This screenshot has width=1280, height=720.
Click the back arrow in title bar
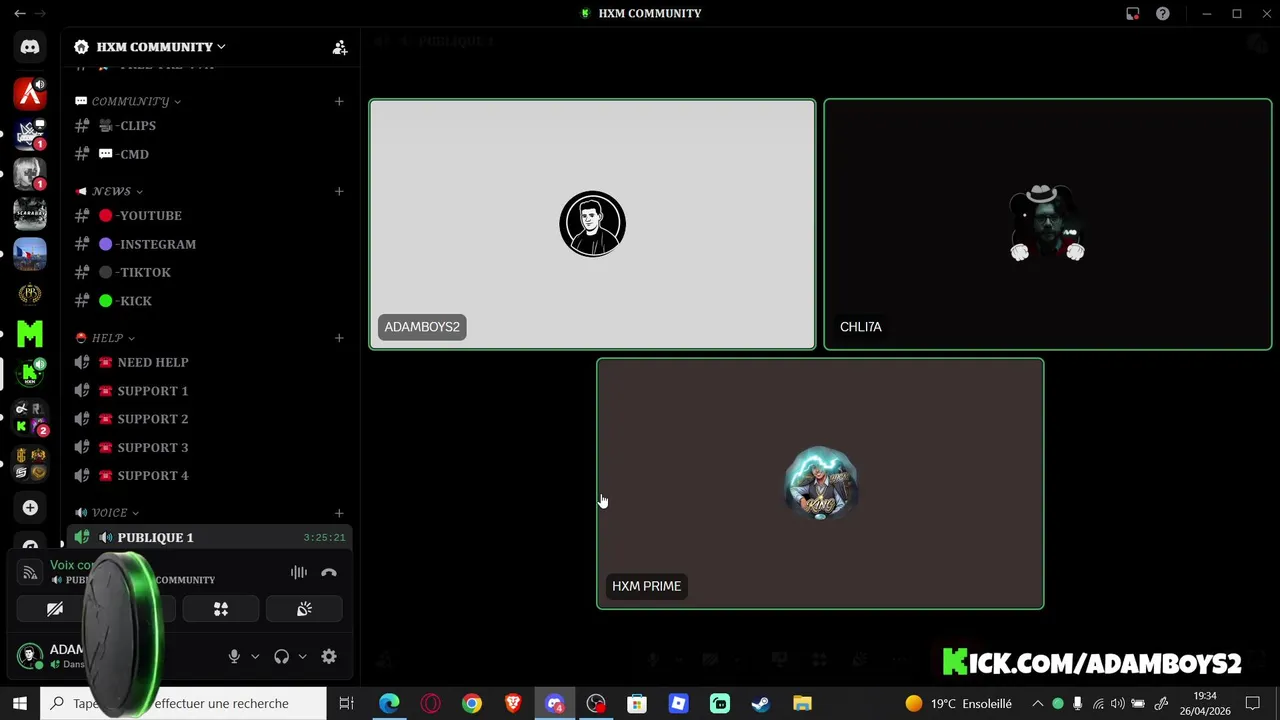[x=20, y=14]
